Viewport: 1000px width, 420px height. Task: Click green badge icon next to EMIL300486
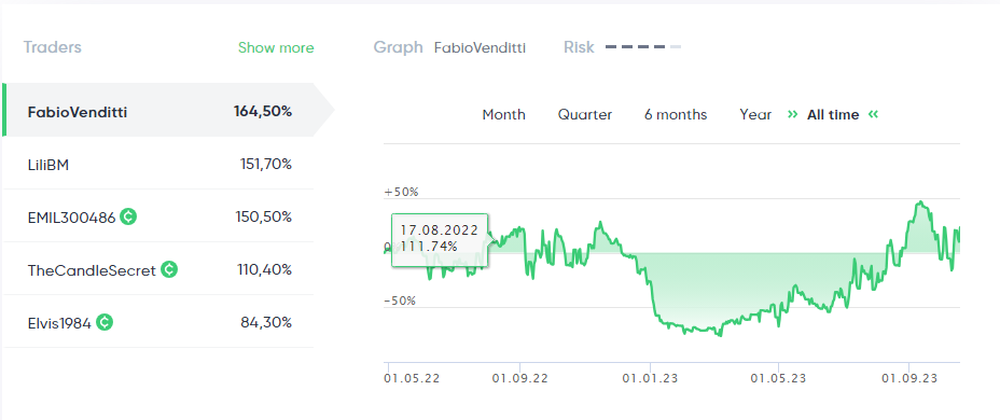pyautogui.click(x=129, y=216)
